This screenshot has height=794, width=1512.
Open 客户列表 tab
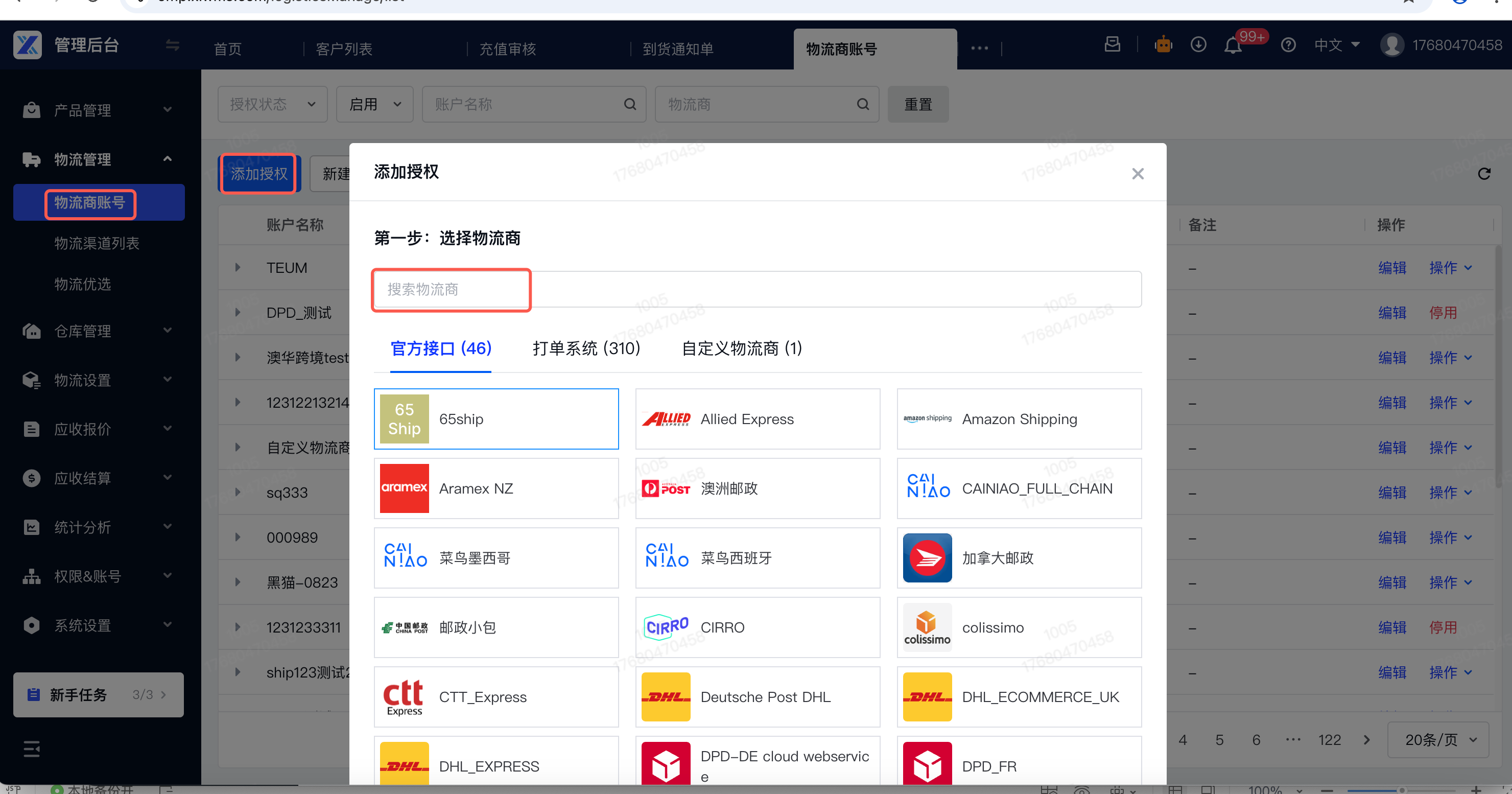[344, 49]
